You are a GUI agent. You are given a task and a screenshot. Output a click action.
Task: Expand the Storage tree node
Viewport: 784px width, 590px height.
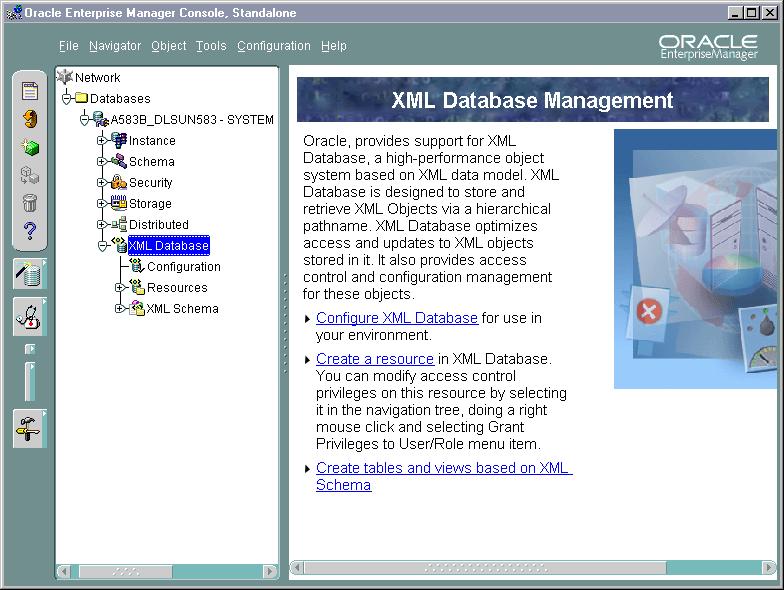coord(102,204)
